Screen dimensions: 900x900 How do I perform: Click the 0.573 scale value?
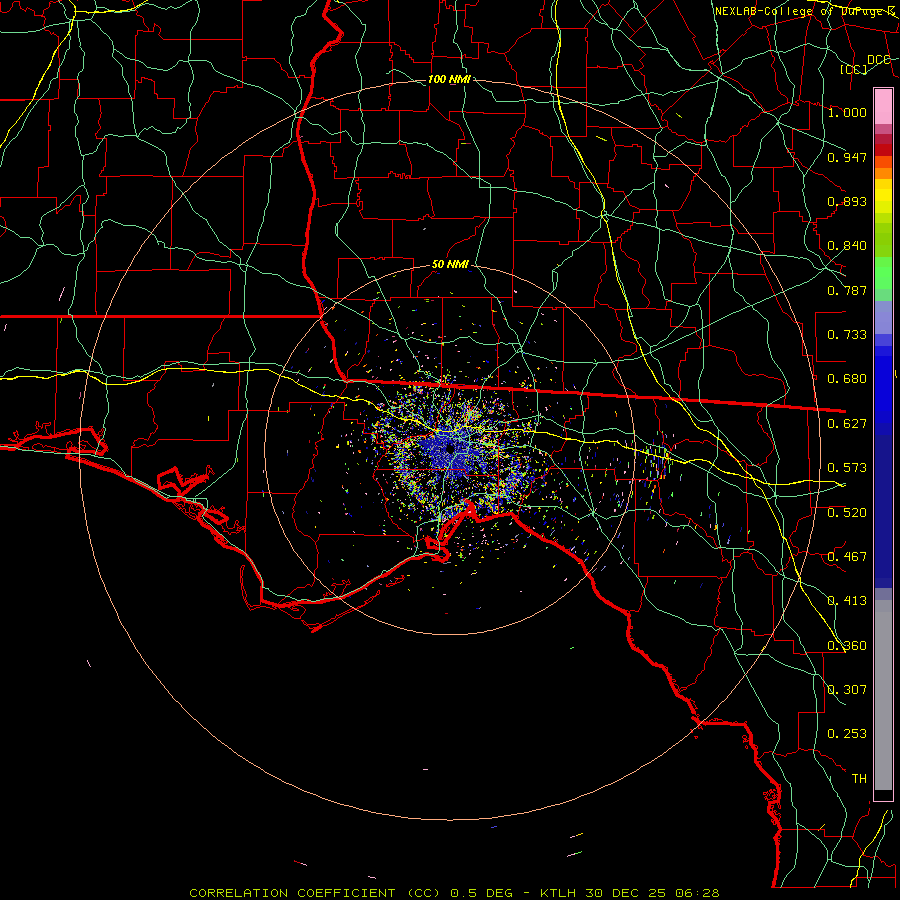coord(847,468)
